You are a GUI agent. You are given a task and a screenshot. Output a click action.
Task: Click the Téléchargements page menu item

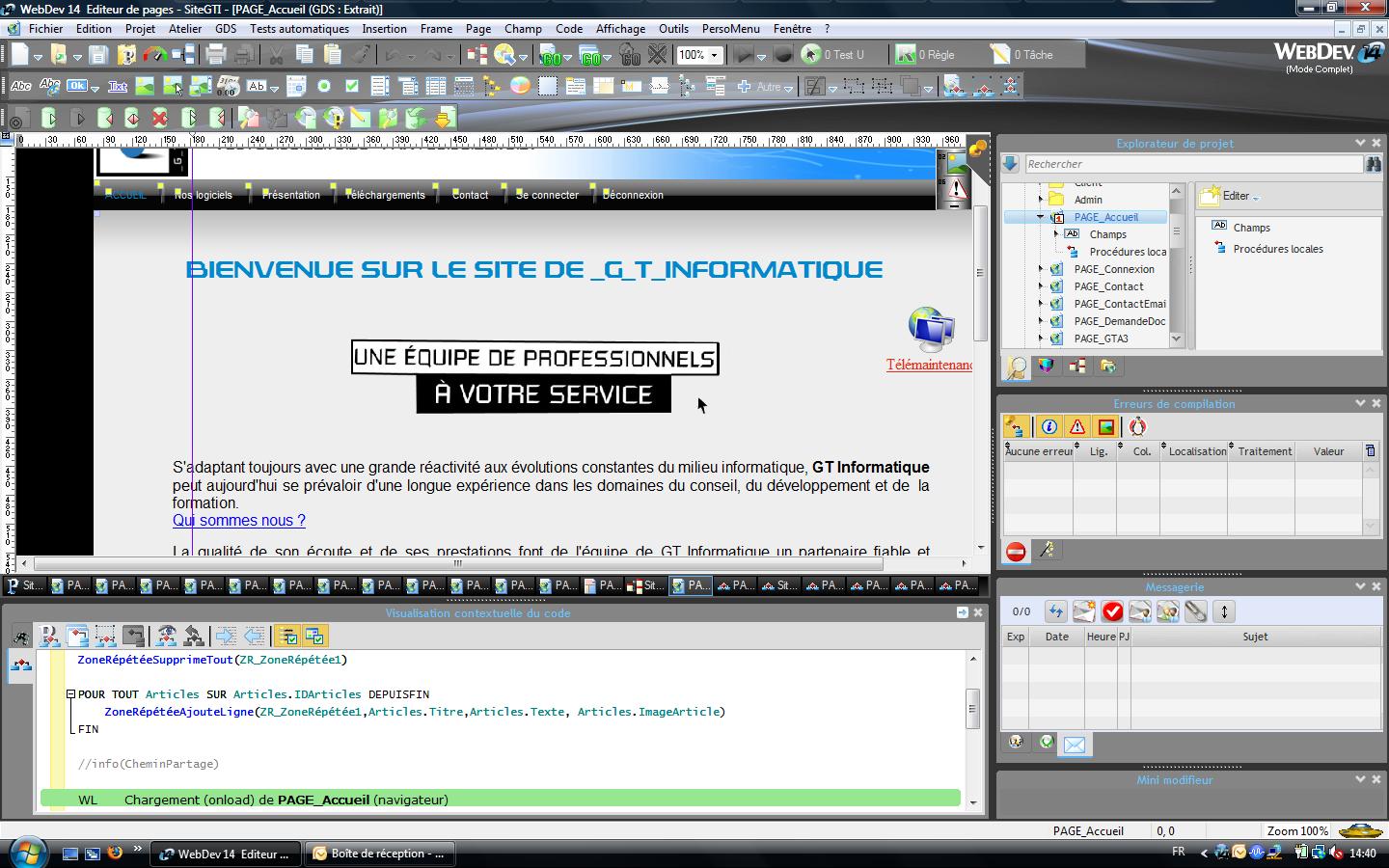pos(385,195)
